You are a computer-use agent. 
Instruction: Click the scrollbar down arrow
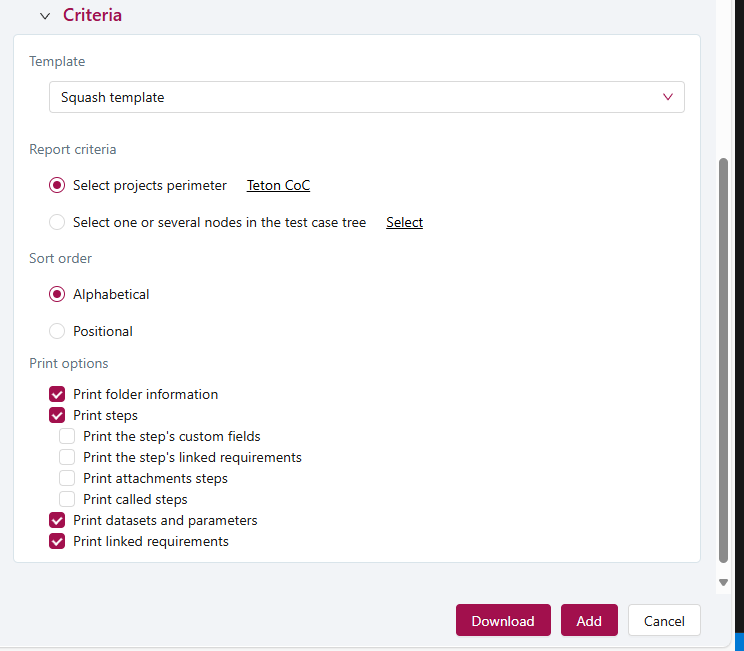(x=724, y=582)
